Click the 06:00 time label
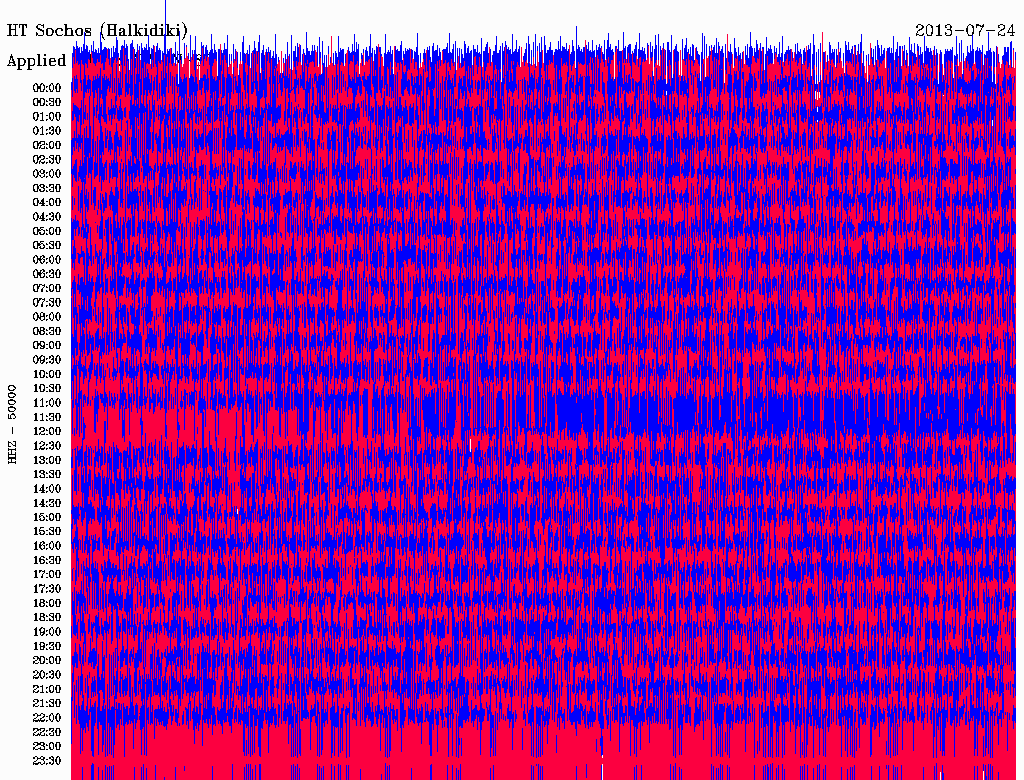 pyautogui.click(x=47, y=259)
